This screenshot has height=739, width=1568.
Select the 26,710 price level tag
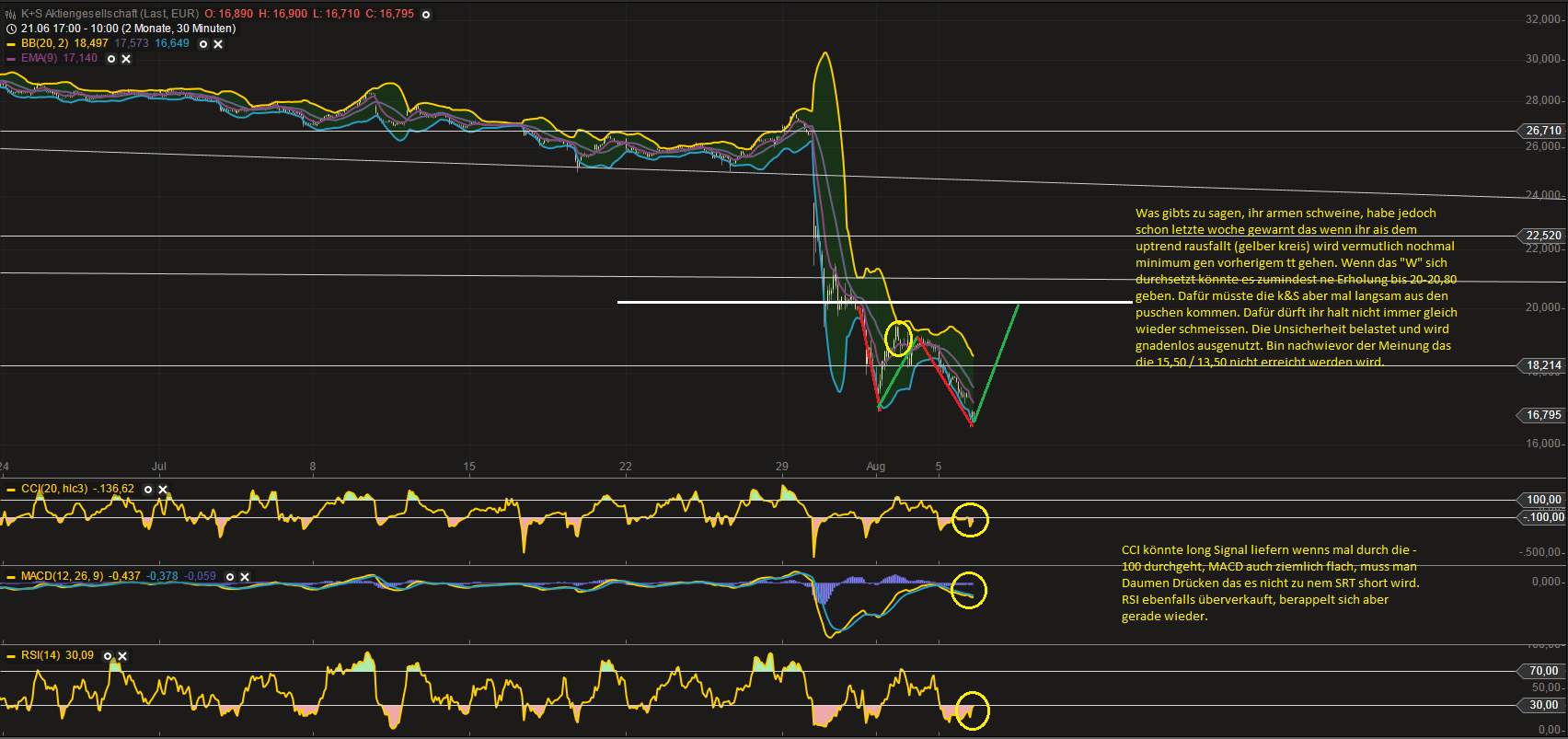[x=1542, y=131]
